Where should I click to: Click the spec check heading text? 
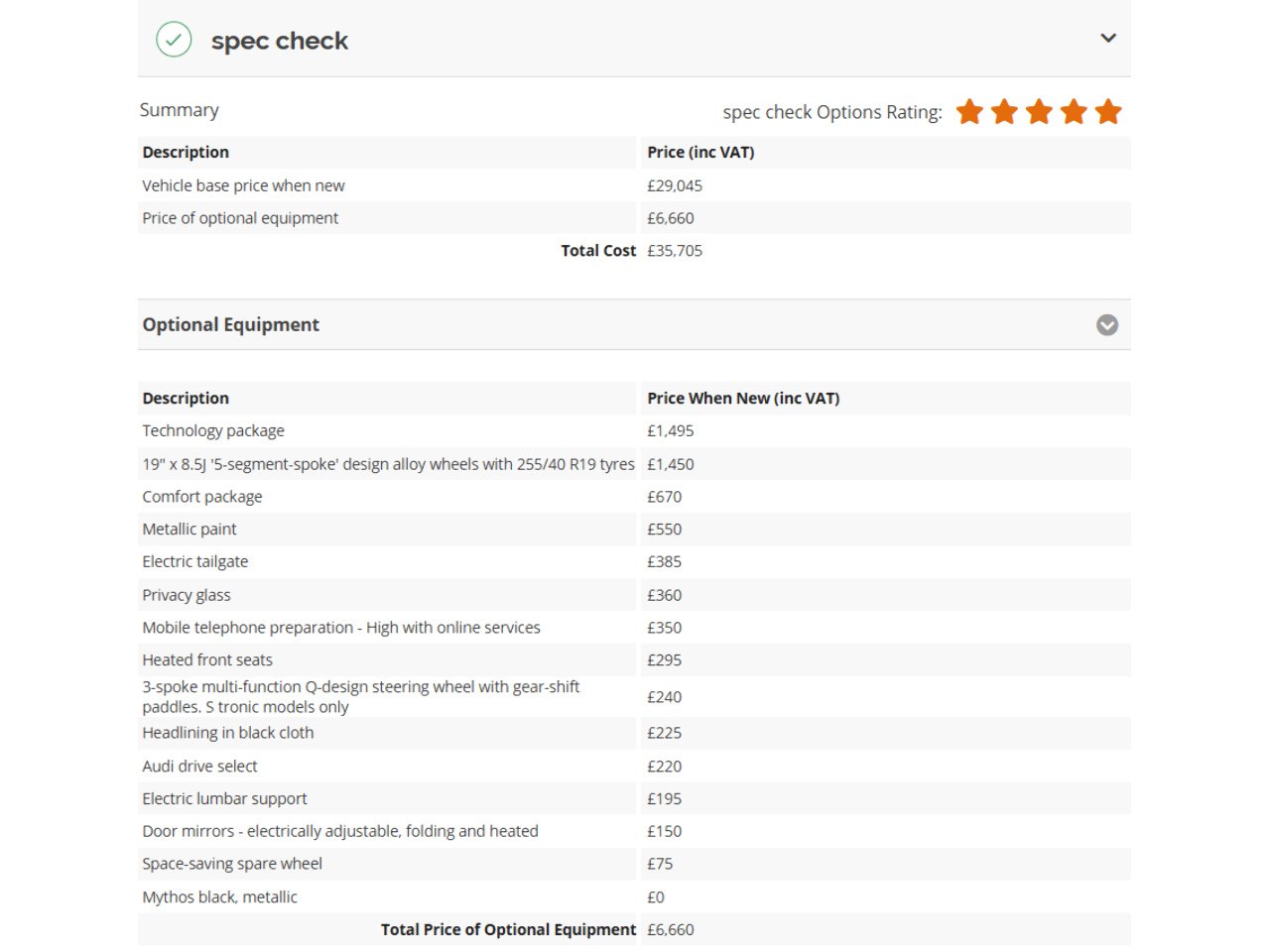pyautogui.click(x=280, y=41)
